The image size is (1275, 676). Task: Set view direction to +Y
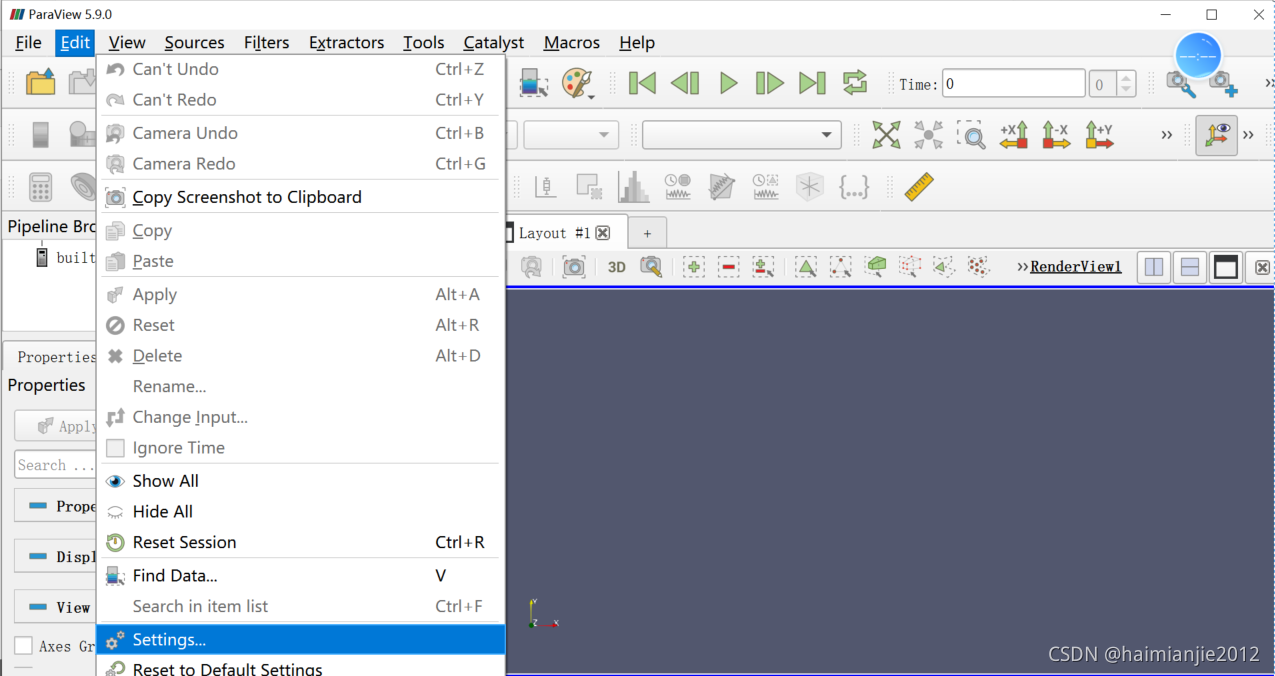(x=1099, y=135)
